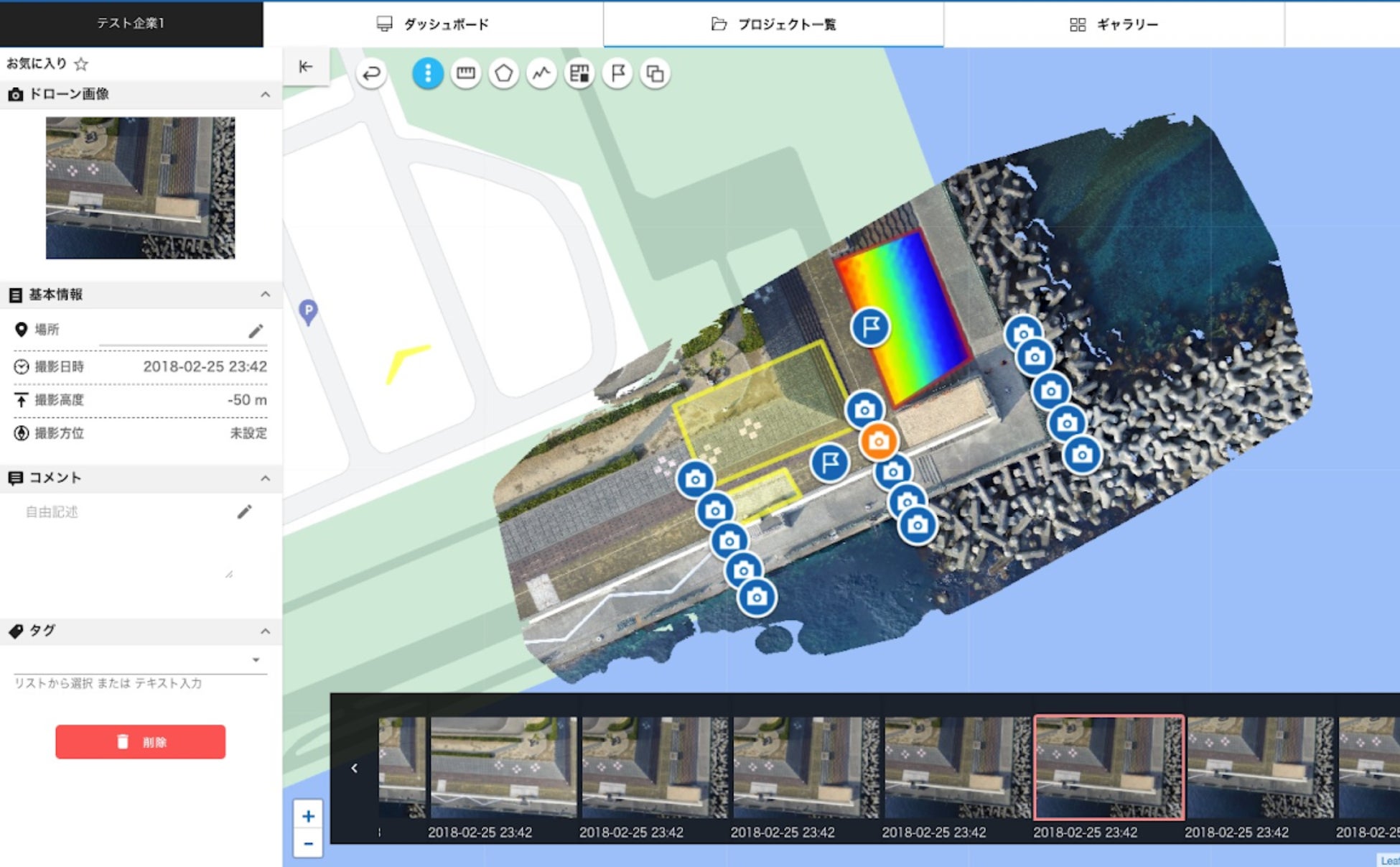Open the タグ selection dropdown arrow

[x=256, y=660]
